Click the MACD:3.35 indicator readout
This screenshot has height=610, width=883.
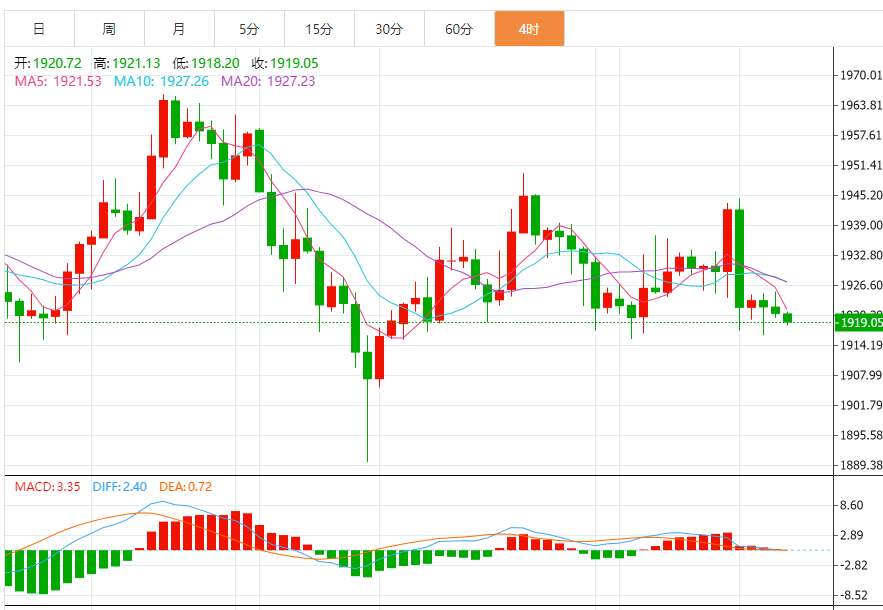(47, 487)
